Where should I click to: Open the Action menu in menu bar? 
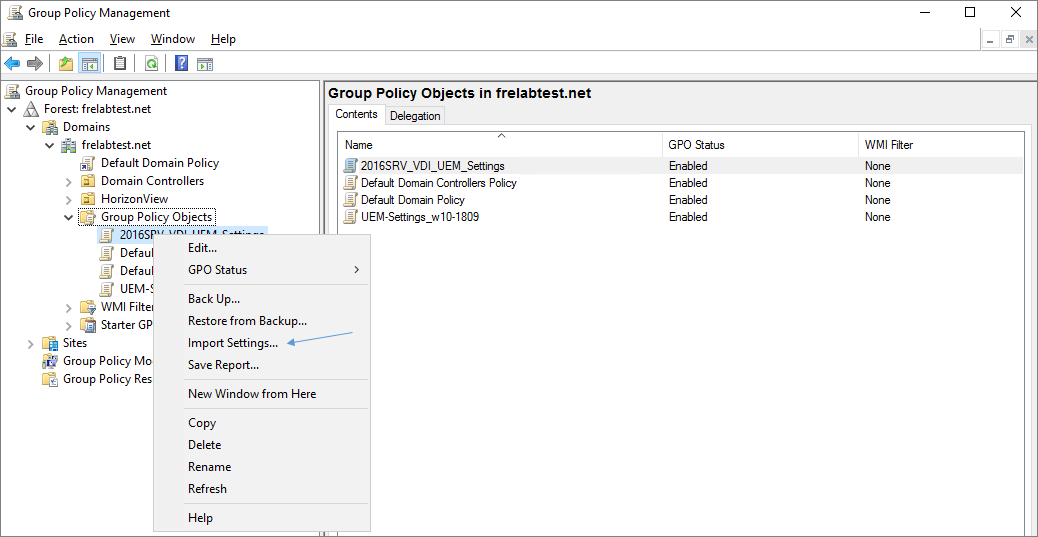point(76,39)
